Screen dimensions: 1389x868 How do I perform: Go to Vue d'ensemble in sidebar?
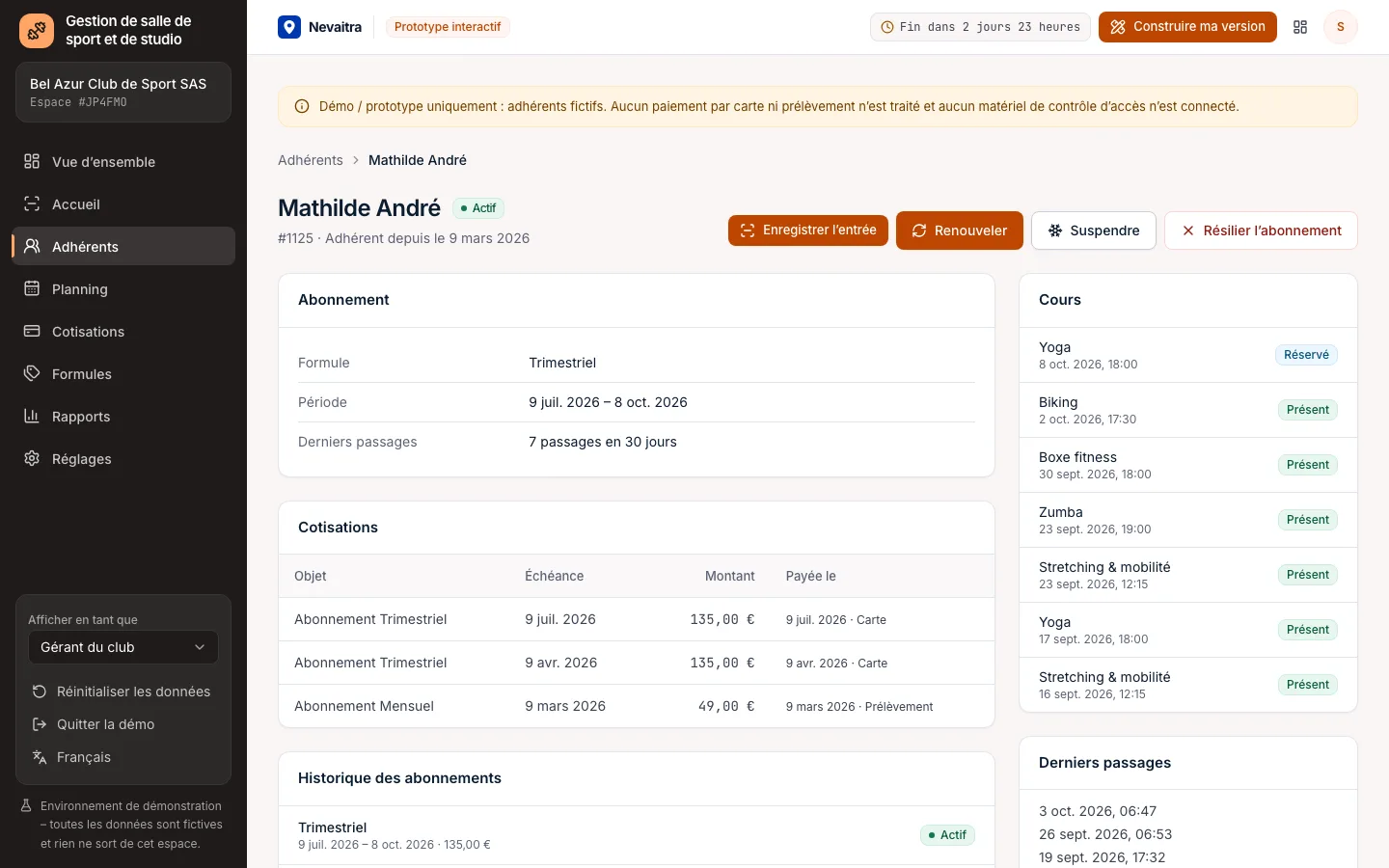123,161
